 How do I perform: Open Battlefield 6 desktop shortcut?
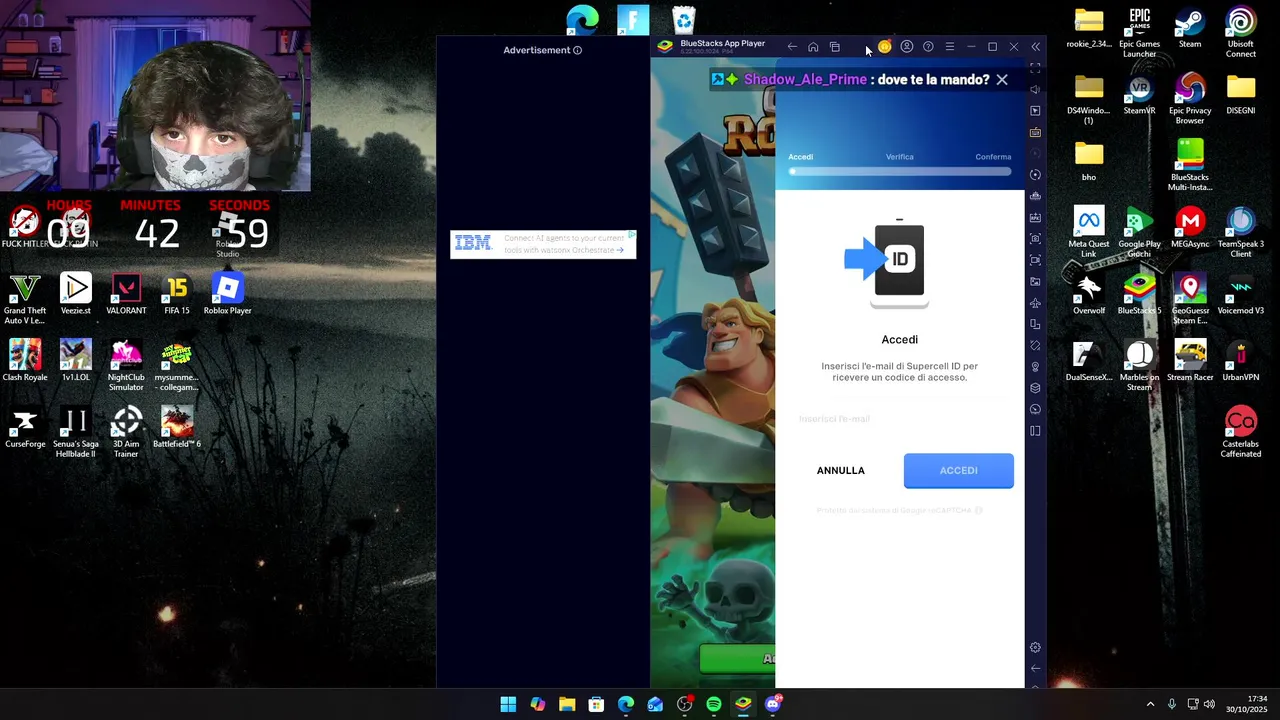(x=177, y=428)
